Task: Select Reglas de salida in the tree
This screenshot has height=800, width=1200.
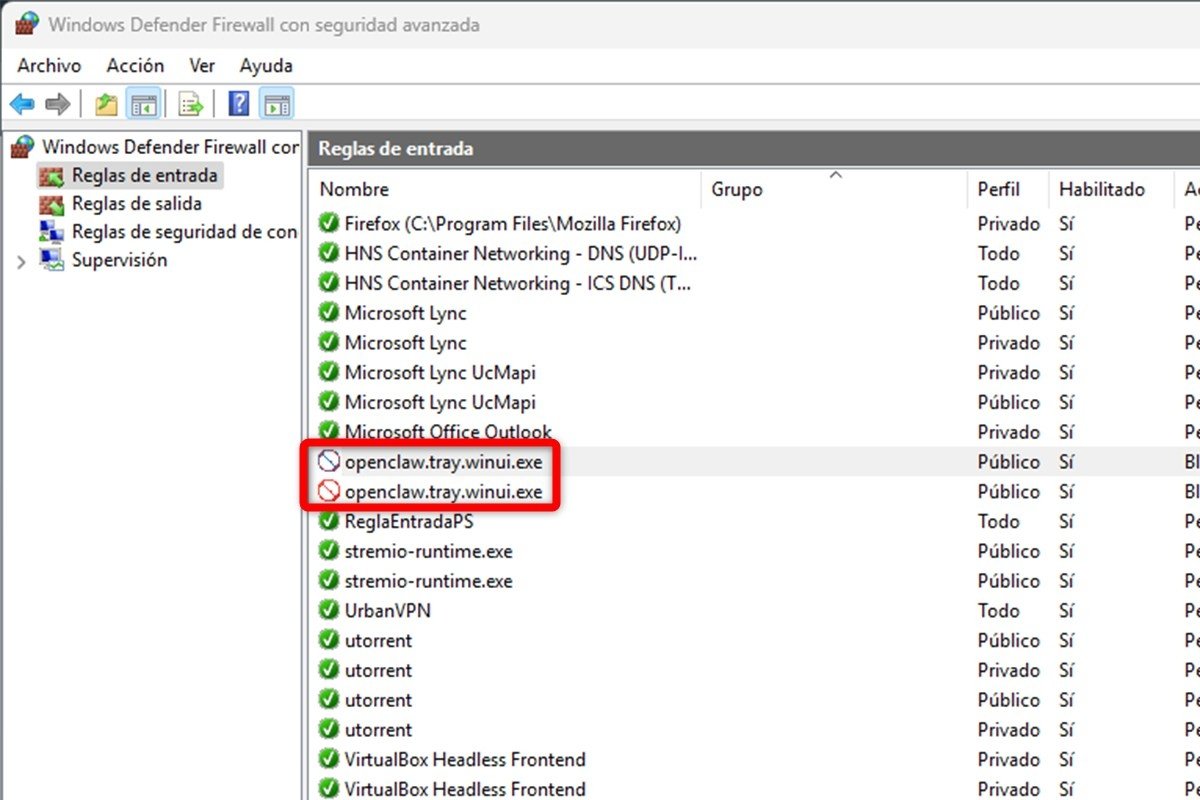Action: pos(136,204)
